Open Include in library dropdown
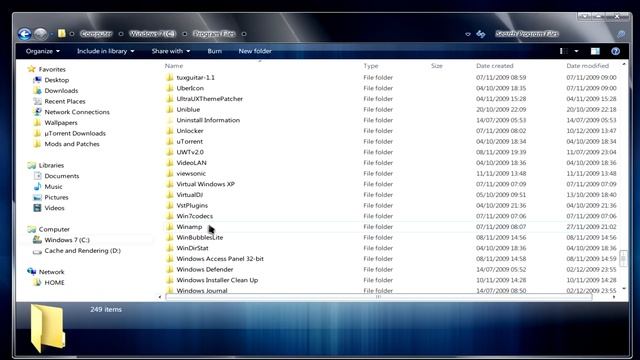 (106, 51)
